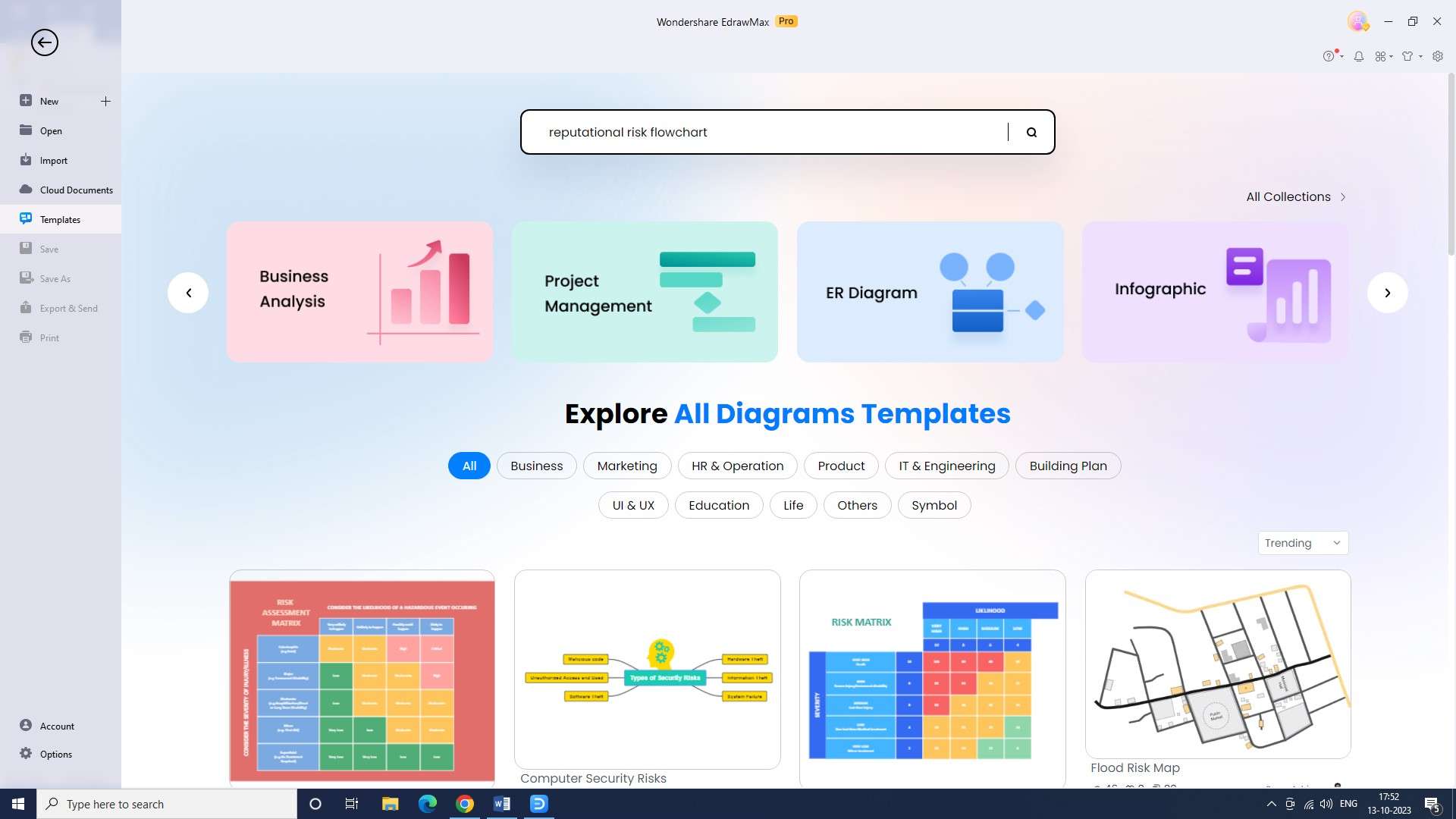Screen dimensions: 1456x819
Task: Click the user profile avatar
Action: tap(1357, 21)
